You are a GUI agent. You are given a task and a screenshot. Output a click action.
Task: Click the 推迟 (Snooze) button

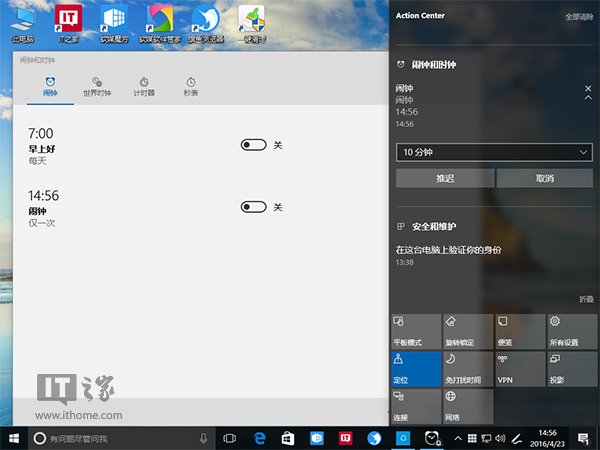444,178
